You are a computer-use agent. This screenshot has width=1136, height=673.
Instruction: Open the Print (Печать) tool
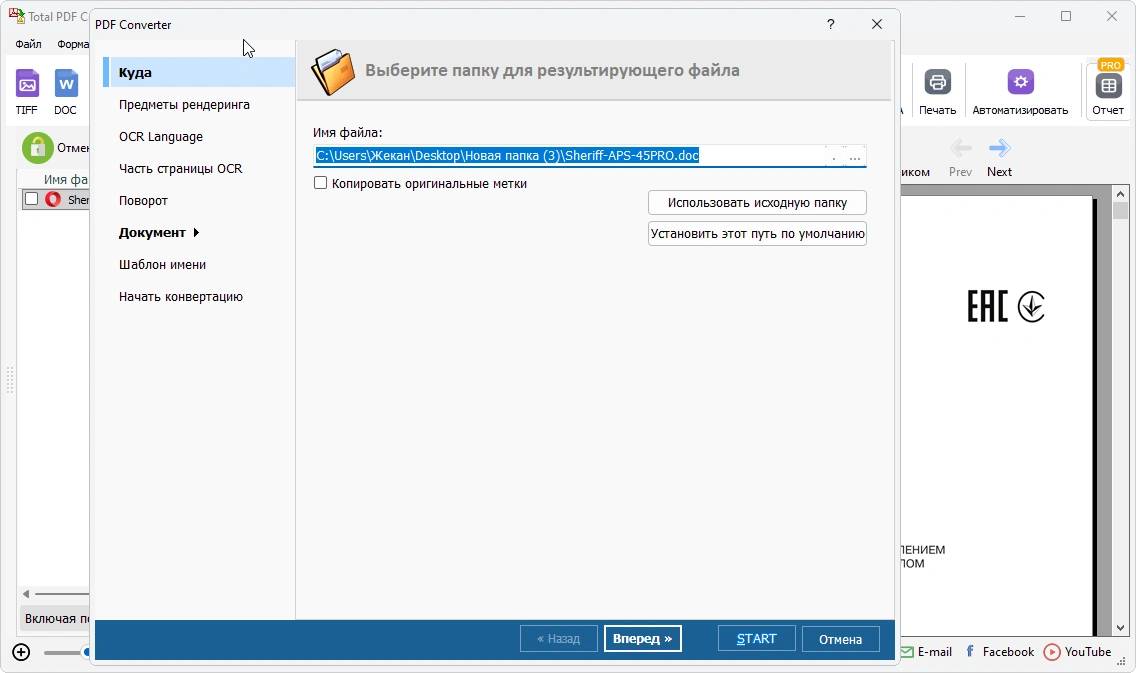(937, 82)
